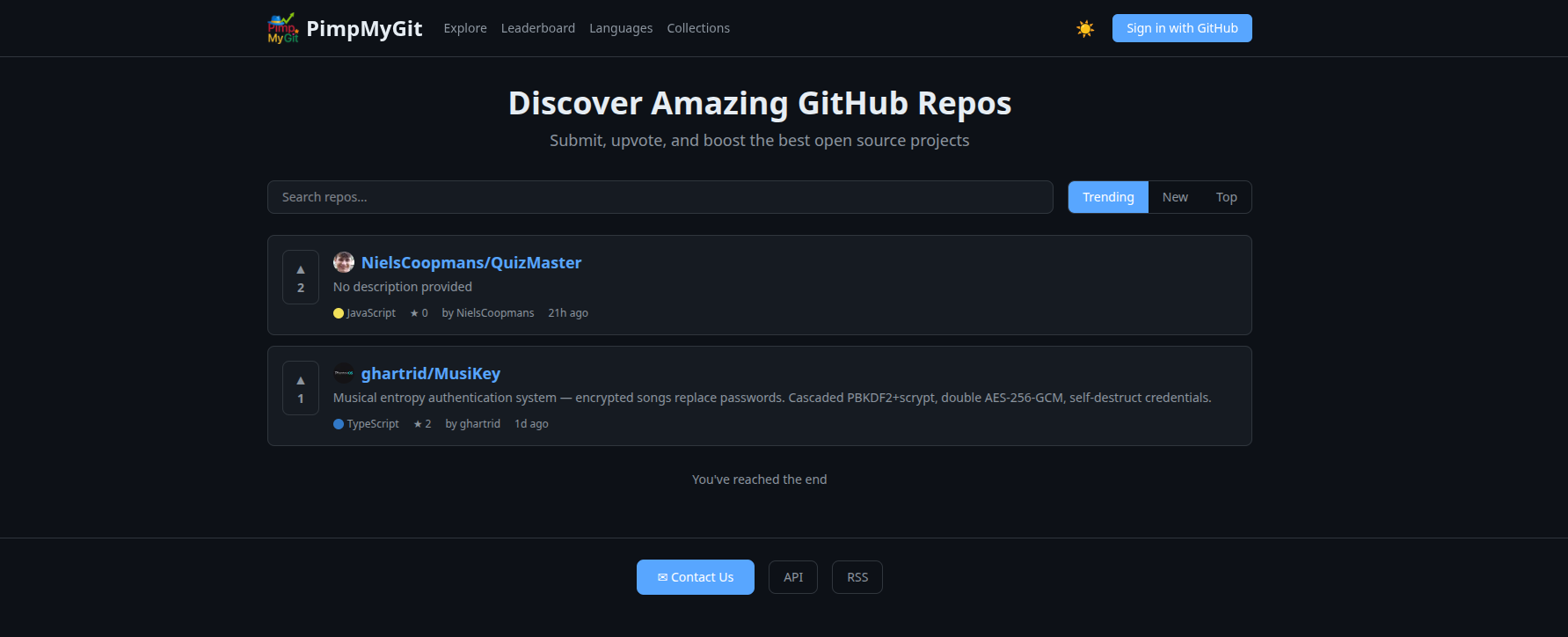Click the Contact Us button
1568x637 pixels.
[696, 577]
